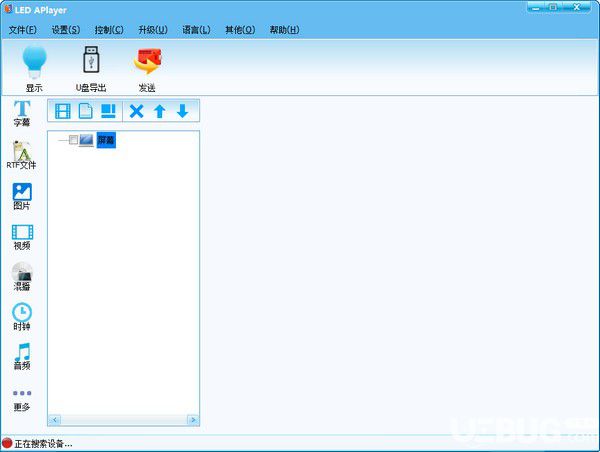Viewport: 600px width, 452px height.
Task: Click the tree panel right scroll arrow
Action: 193,420
